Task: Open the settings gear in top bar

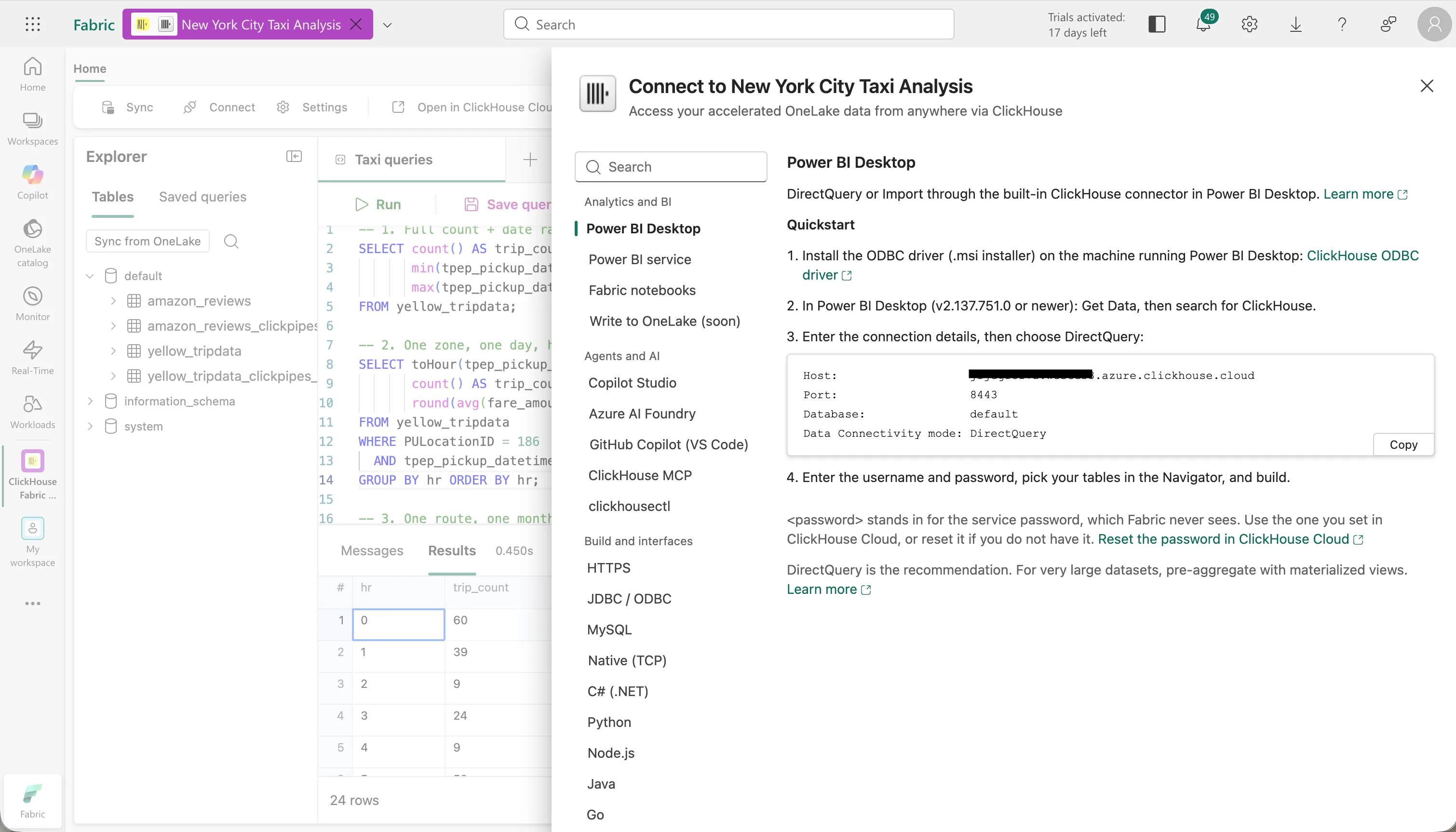Action: point(1250,24)
